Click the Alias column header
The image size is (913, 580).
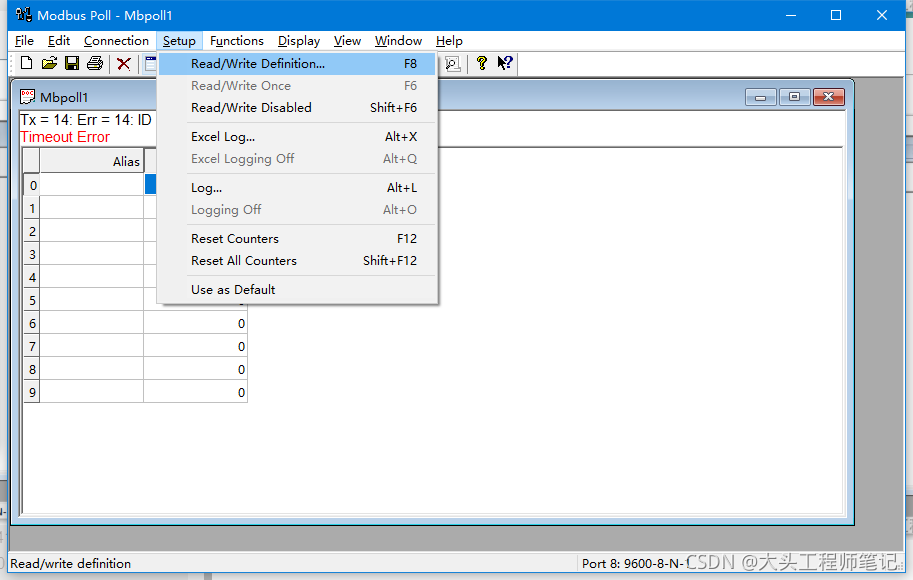91,161
